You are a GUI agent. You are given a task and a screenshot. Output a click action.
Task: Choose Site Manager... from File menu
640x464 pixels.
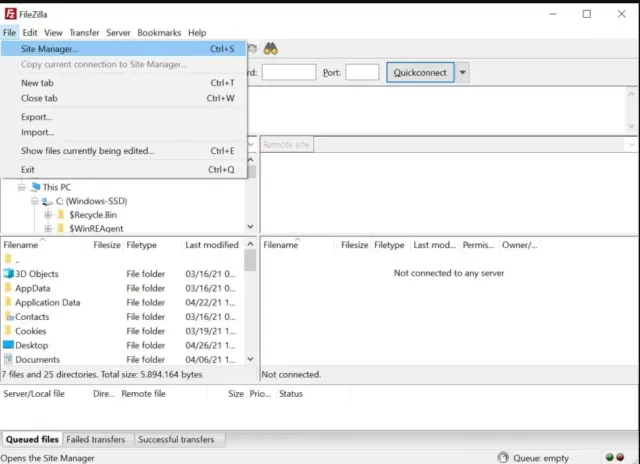point(50,48)
